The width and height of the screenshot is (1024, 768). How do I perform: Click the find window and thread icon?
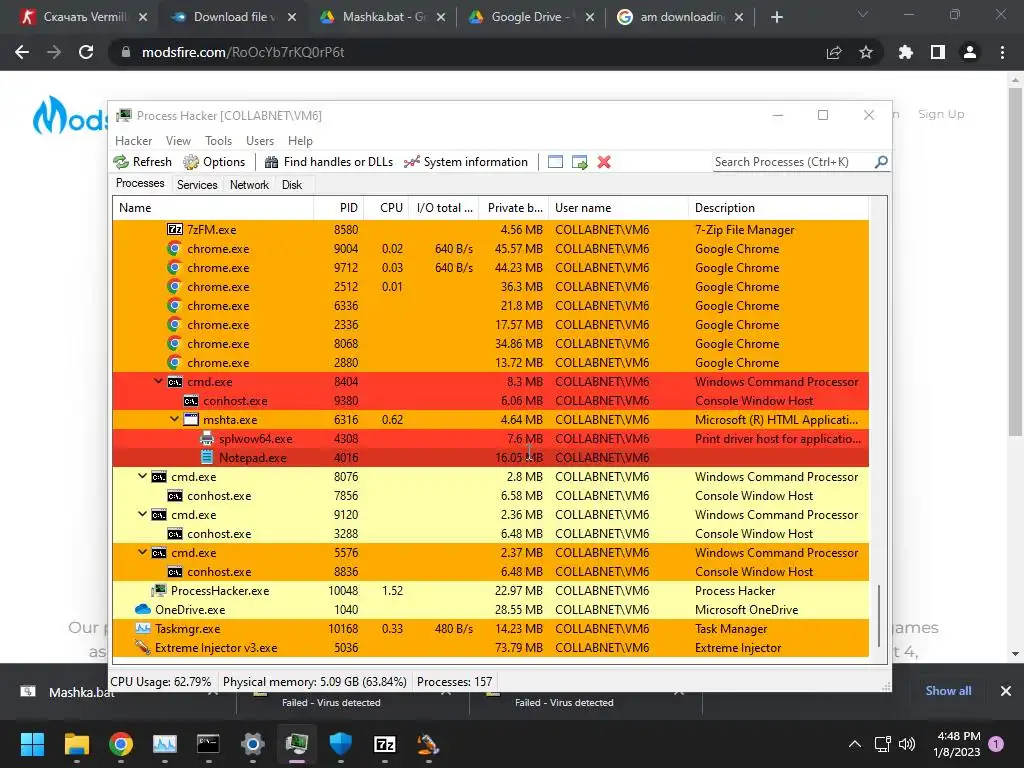click(579, 162)
